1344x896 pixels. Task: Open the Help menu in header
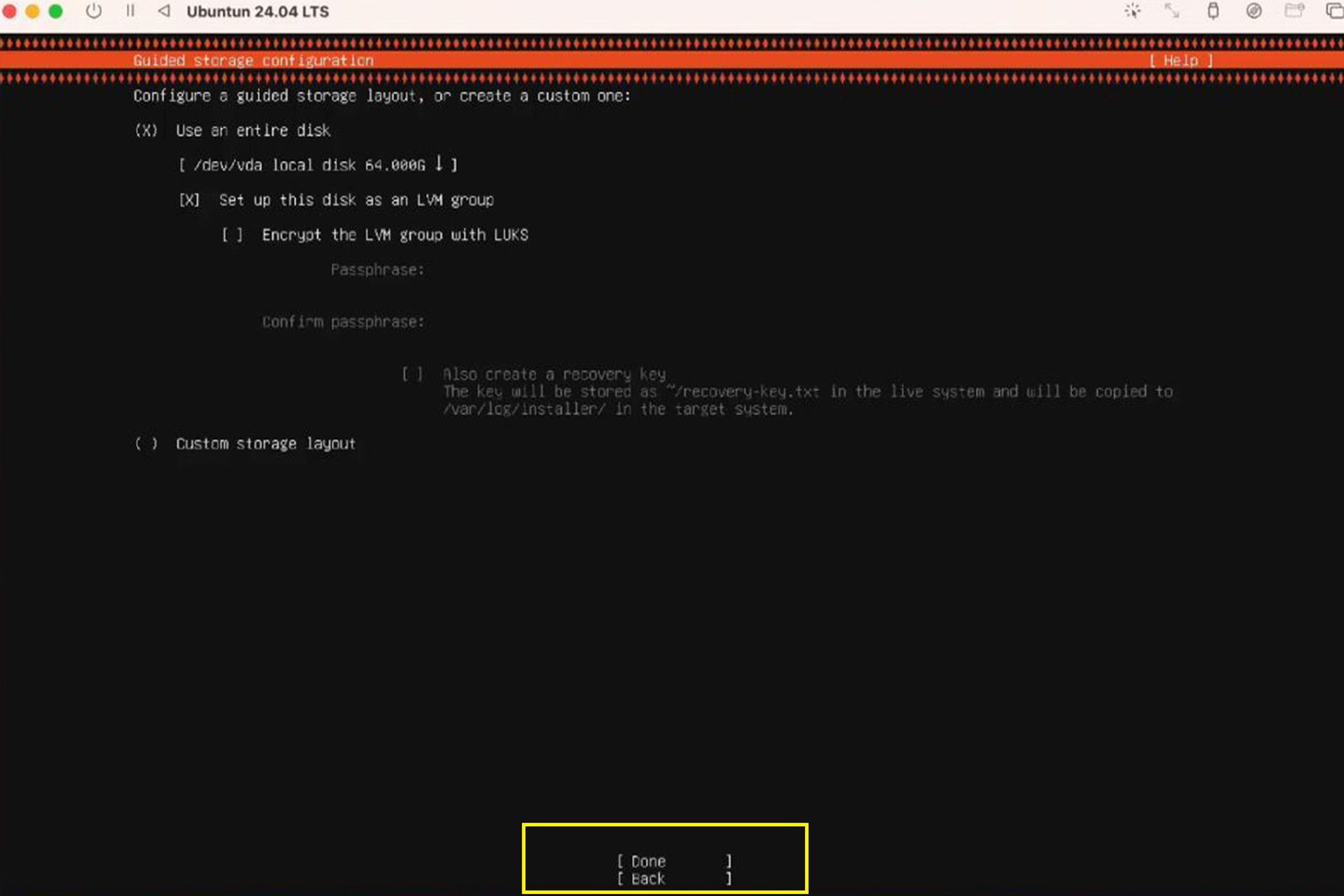(1180, 60)
